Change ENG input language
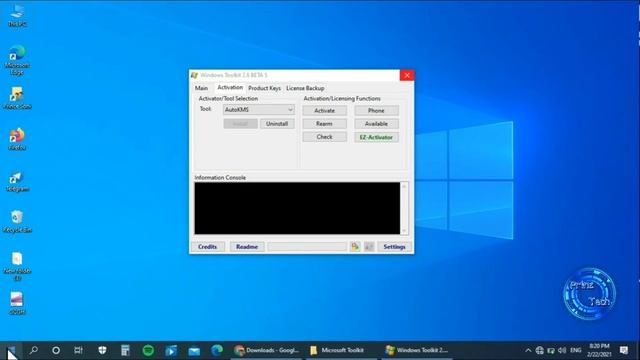This screenshot has height=360, width=640. pos(576,350)
